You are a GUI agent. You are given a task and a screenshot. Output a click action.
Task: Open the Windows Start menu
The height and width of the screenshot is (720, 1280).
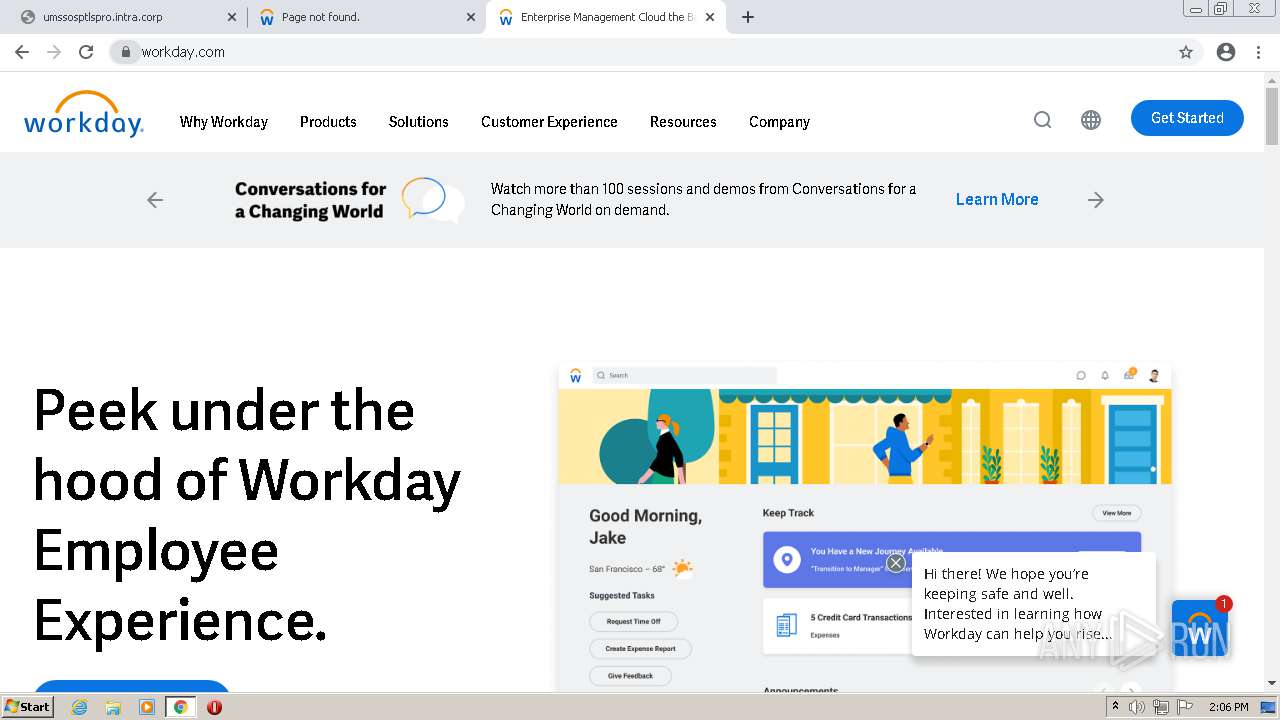point(28,707)
